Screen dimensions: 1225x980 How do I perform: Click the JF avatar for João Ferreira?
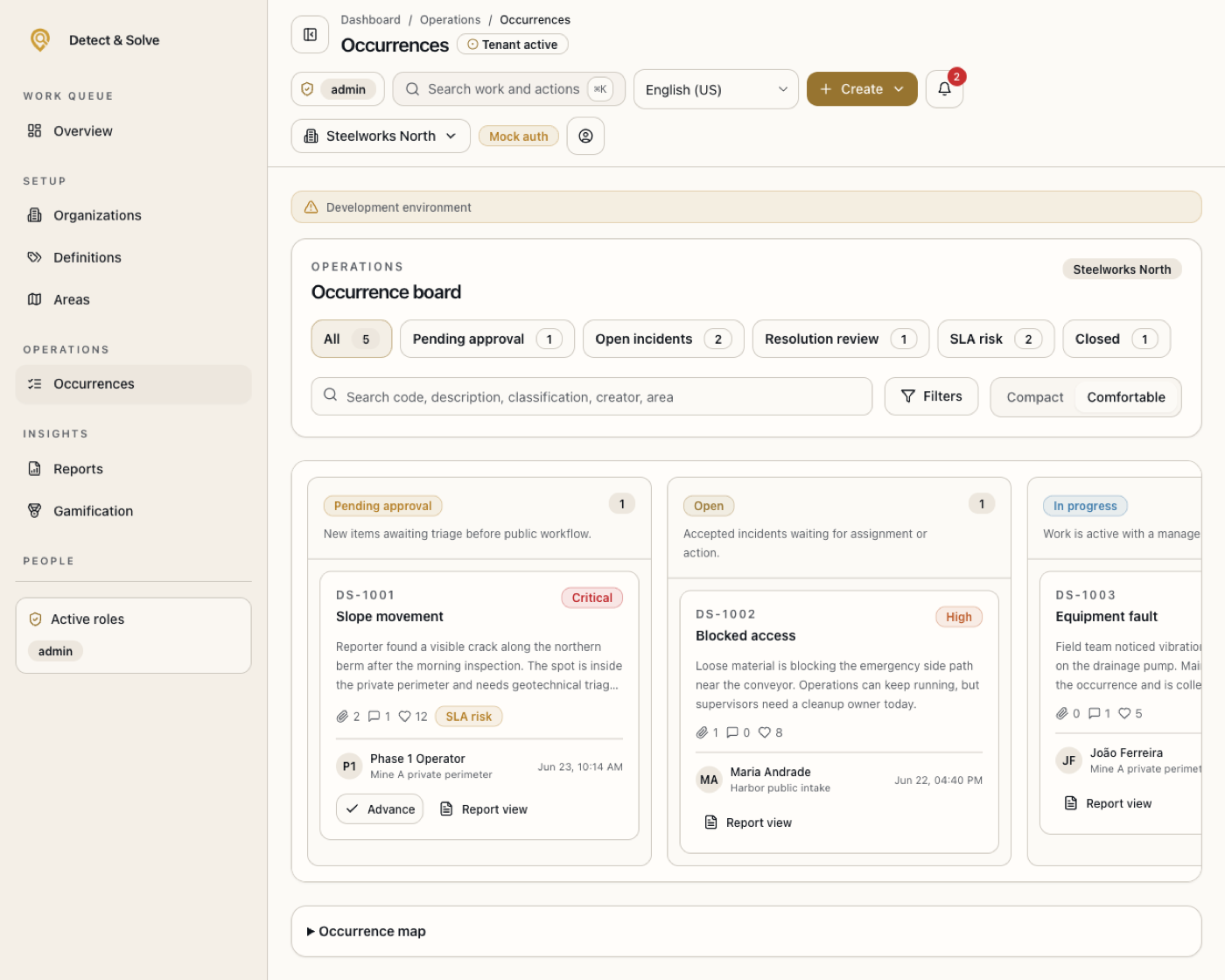(1068, 759)
